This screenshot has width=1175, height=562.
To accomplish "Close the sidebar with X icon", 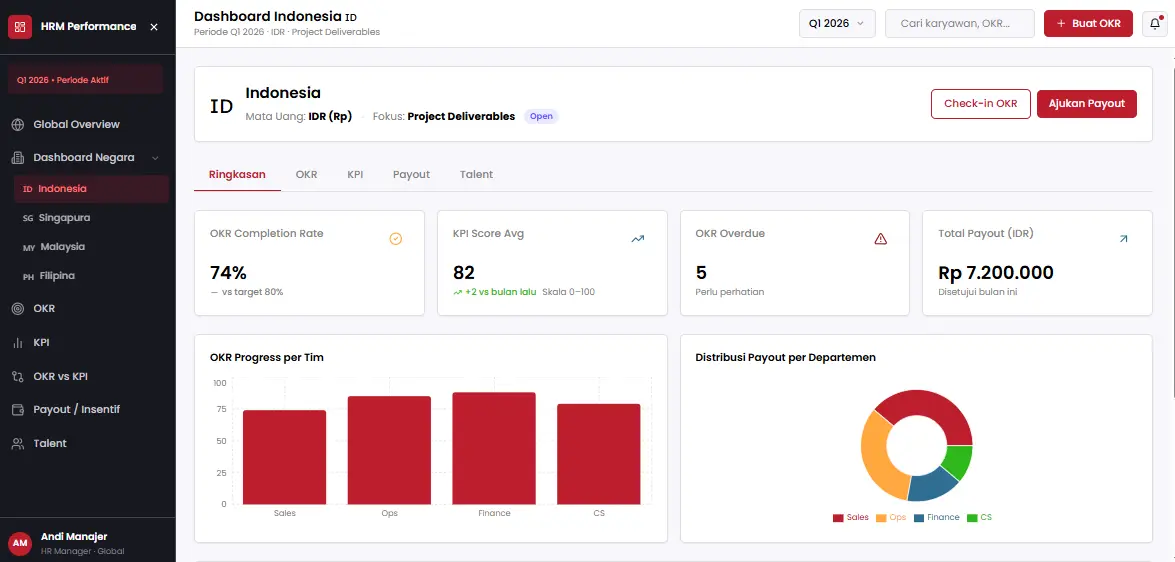I will (x=154, y=27).
